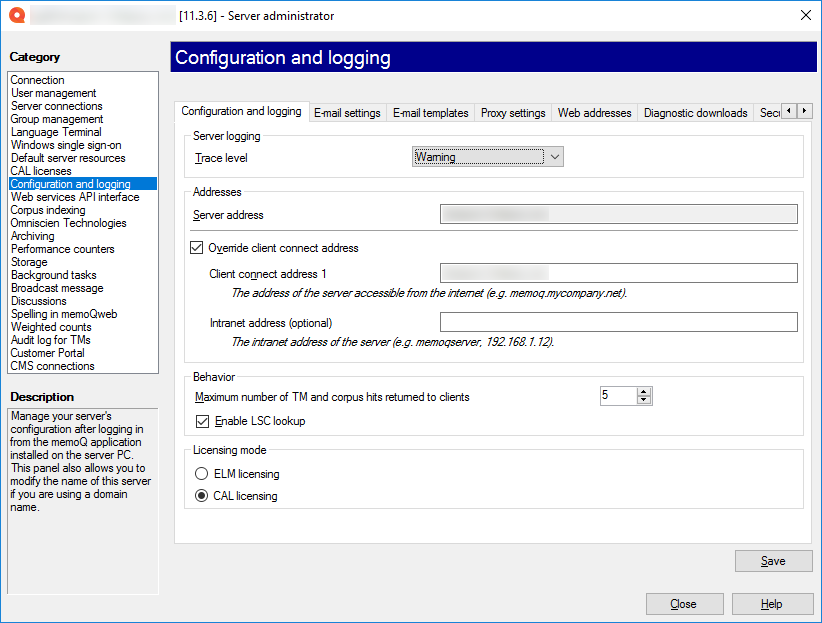Switch to the Web addresses tab
Screen dimensions: 822x623
[594, 112]
